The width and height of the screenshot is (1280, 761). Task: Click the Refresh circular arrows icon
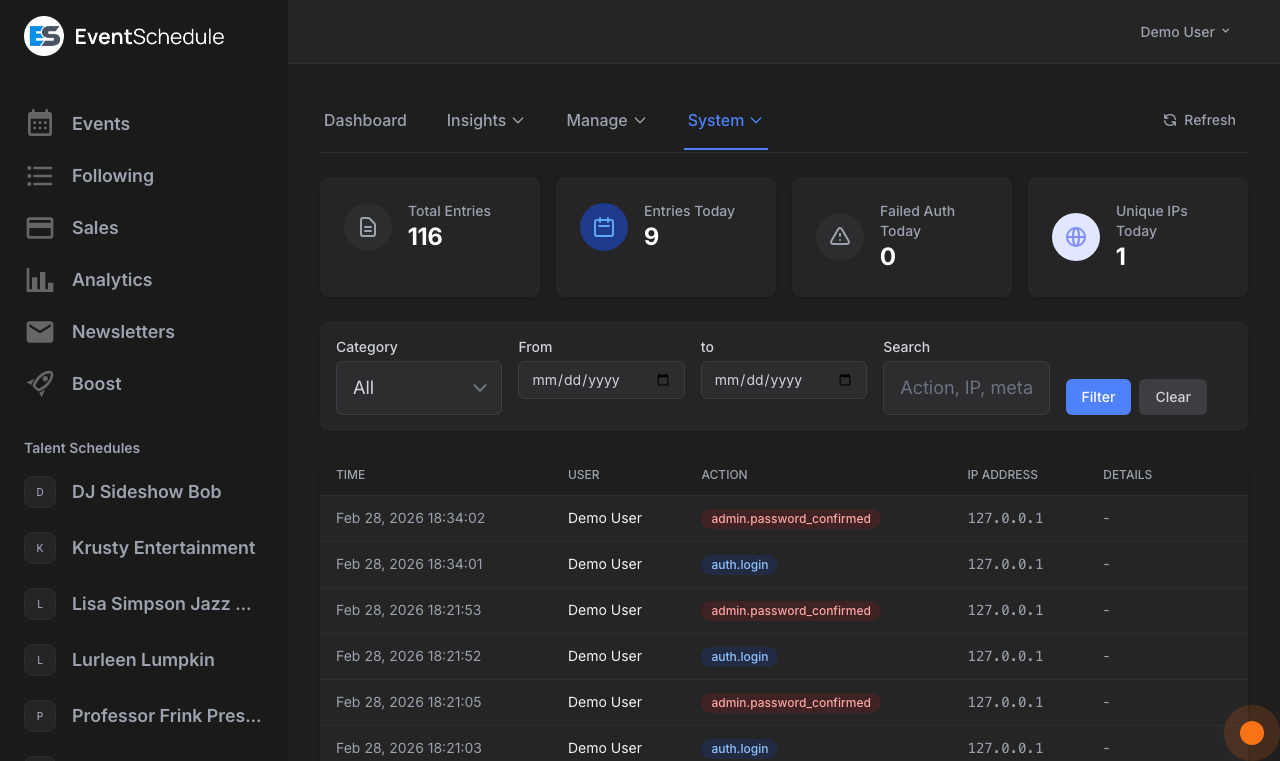point(1170,120)
